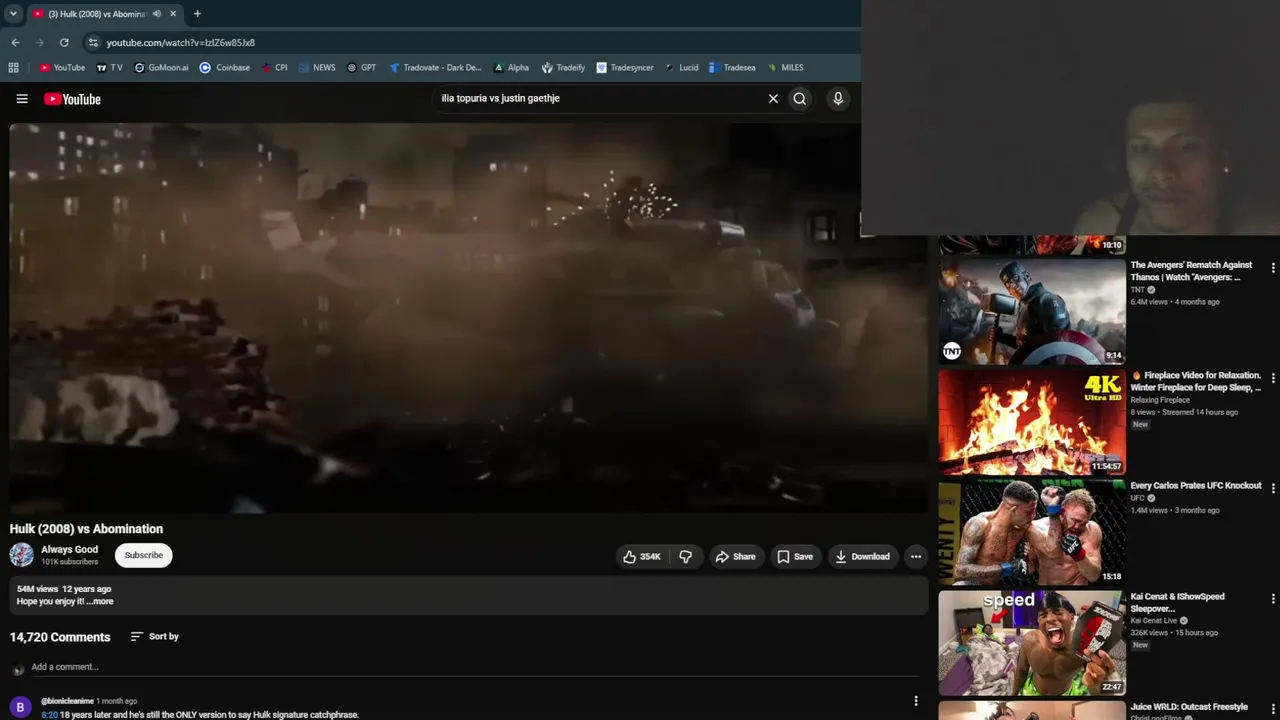The height and width of the screenshot is (720, 1280).
Task: Open the Always Good channel name link
Action: point(69,549)
